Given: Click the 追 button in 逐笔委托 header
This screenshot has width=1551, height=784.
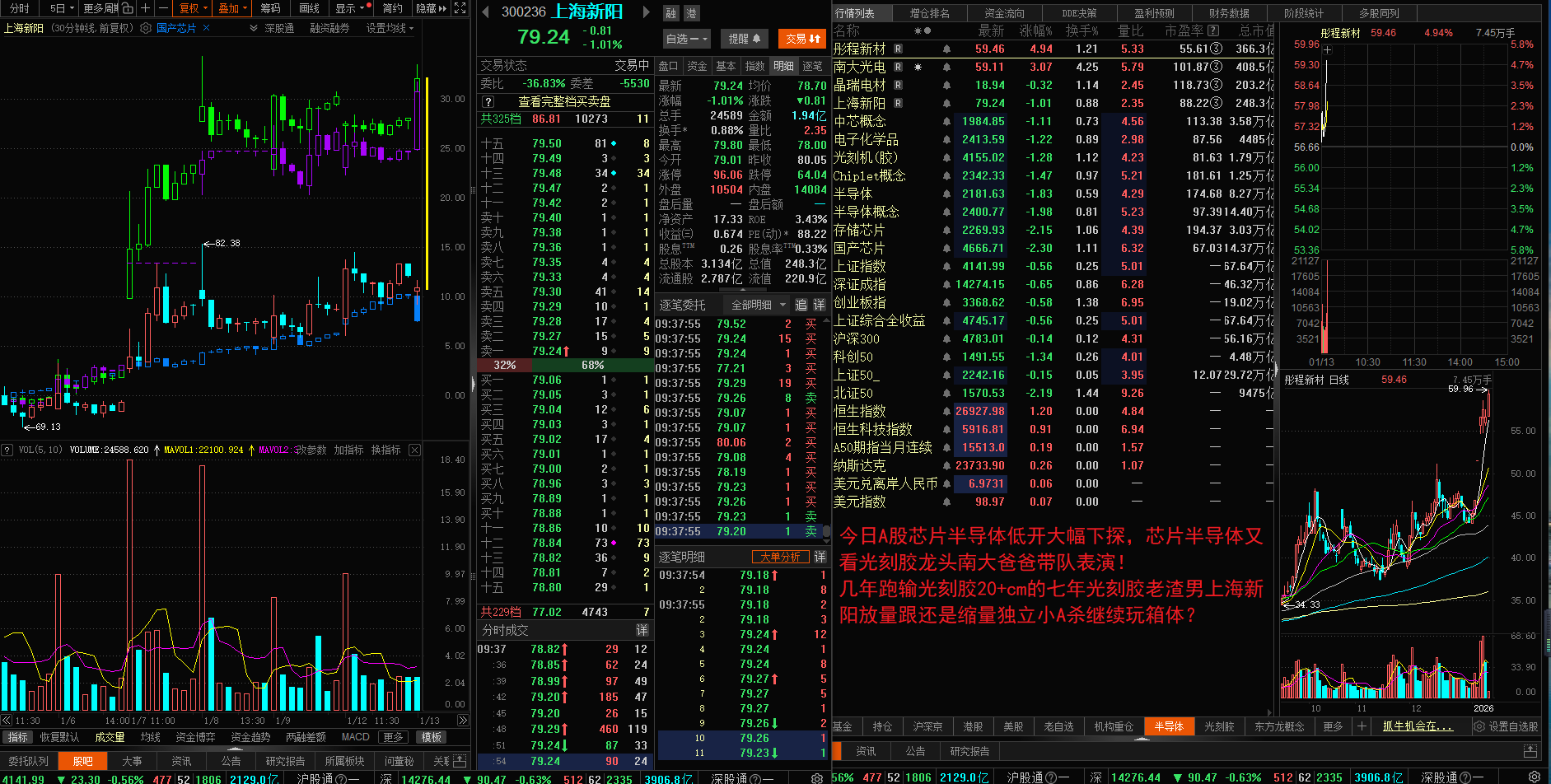Looking at the screenshot, I should tap(801, 305).
